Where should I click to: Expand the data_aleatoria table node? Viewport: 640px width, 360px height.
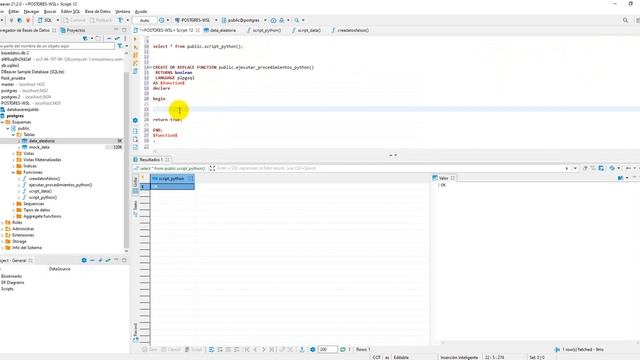pos(19,141)
